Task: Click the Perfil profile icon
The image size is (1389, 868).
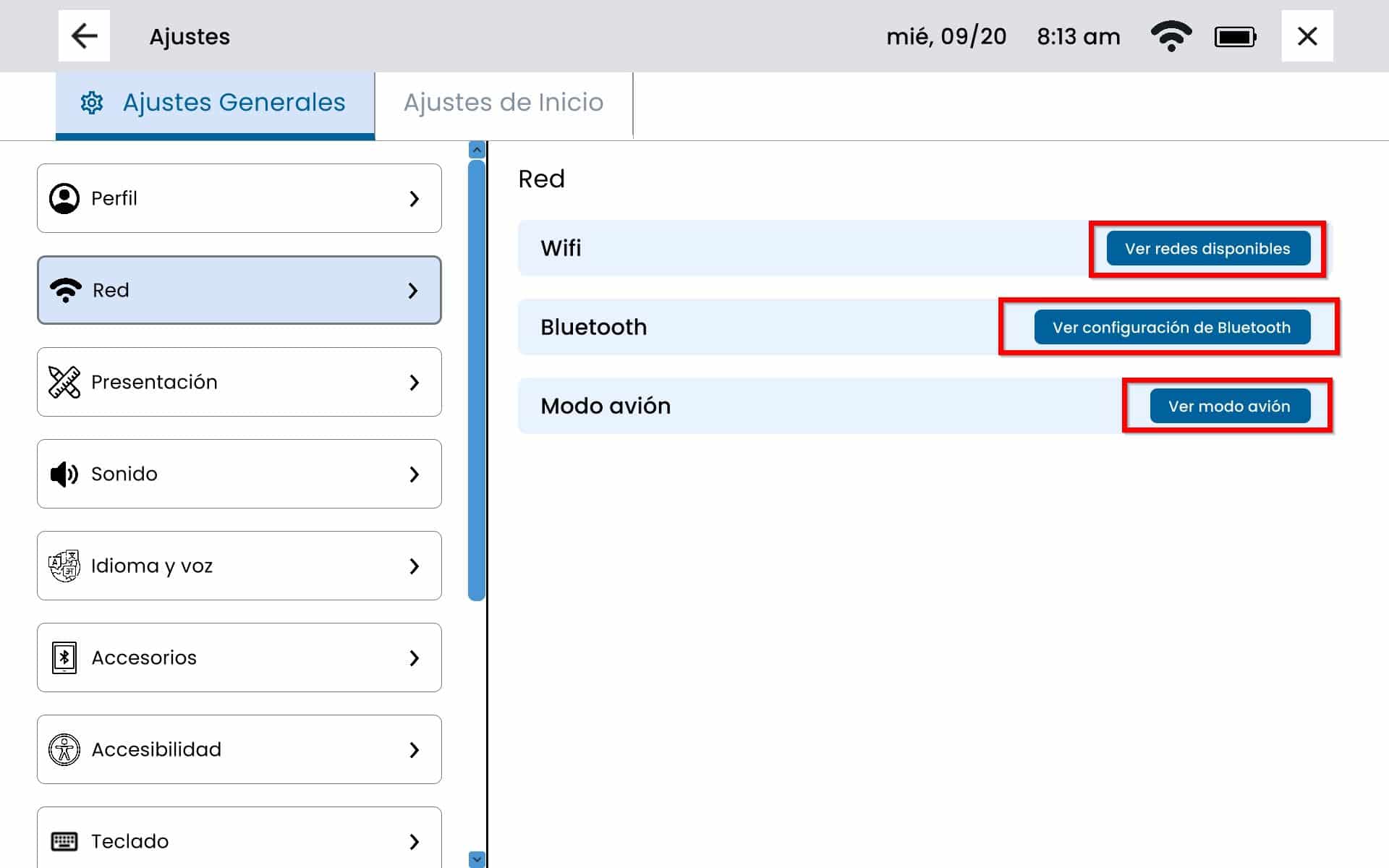Action: [64, 198]
